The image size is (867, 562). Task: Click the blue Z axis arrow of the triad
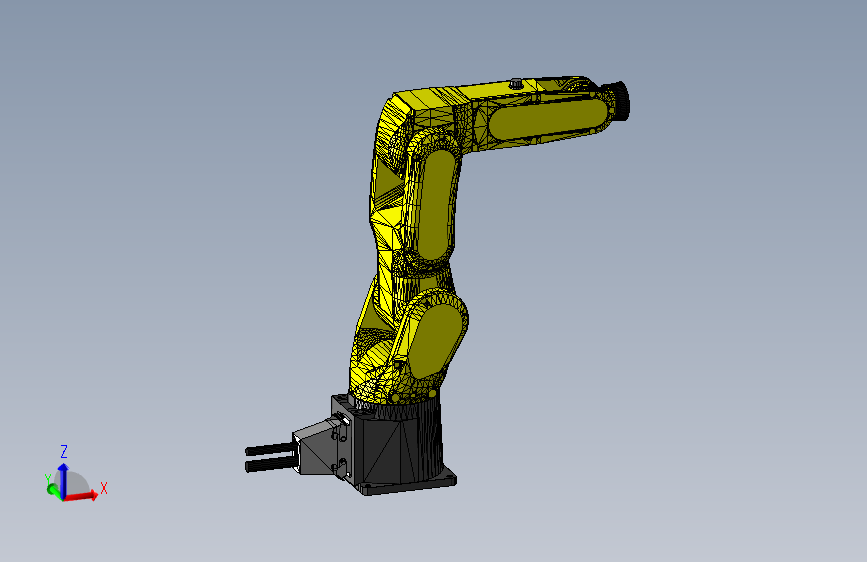click(63, 480)
